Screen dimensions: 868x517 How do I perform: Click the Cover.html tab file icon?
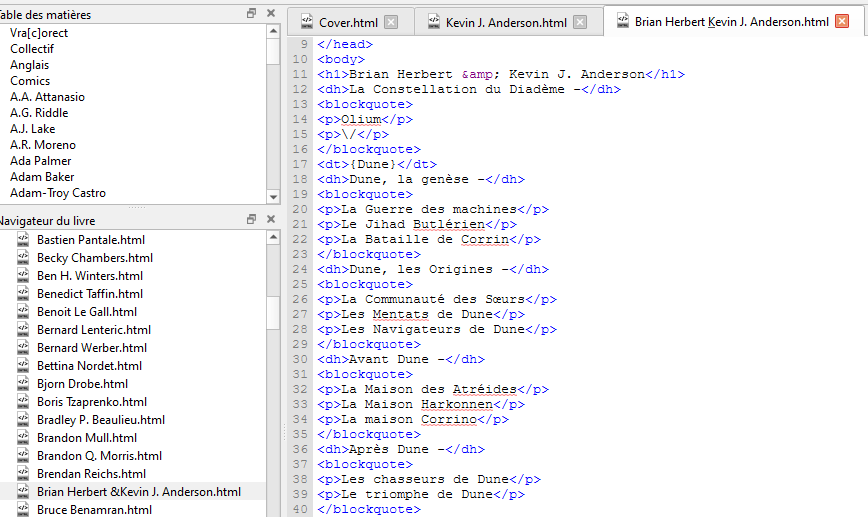(306, 22)
